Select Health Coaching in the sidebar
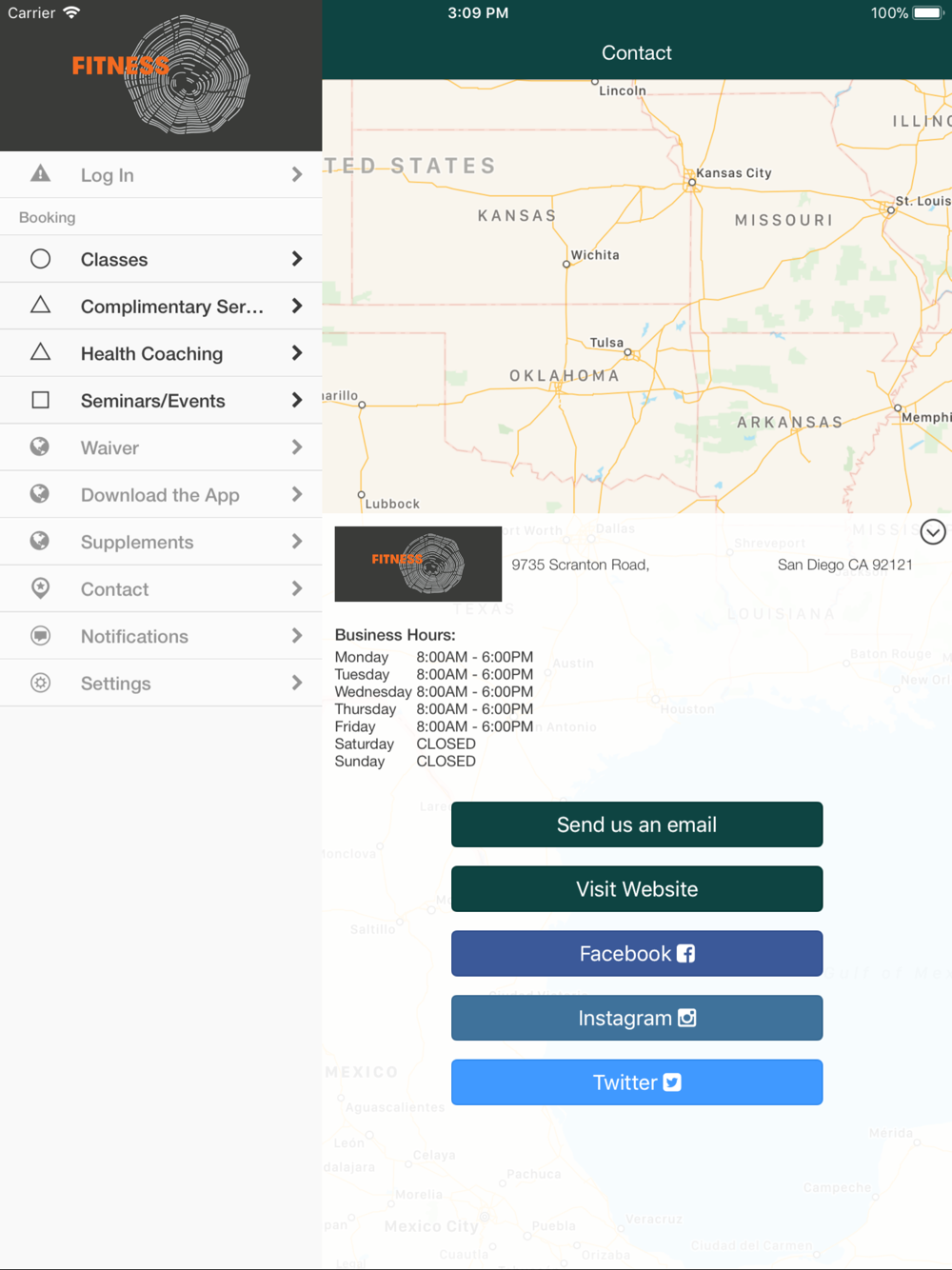 [161, 353]
